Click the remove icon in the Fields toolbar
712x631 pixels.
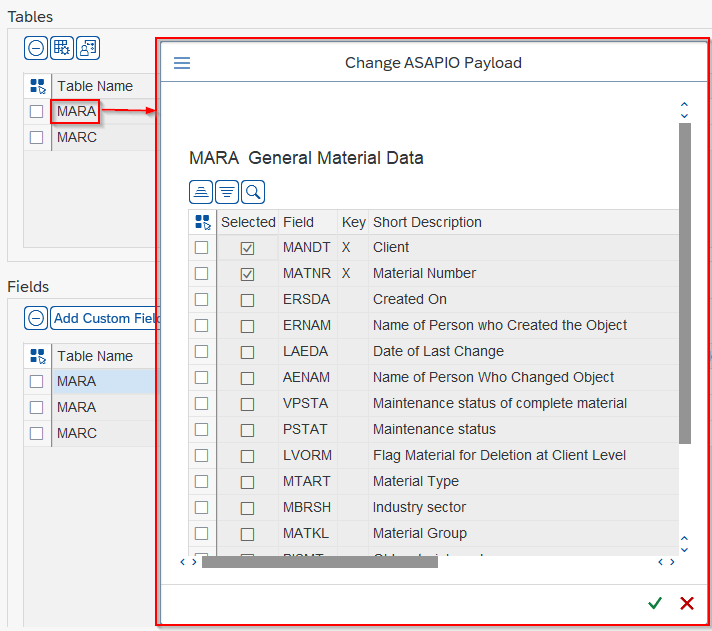36,318
